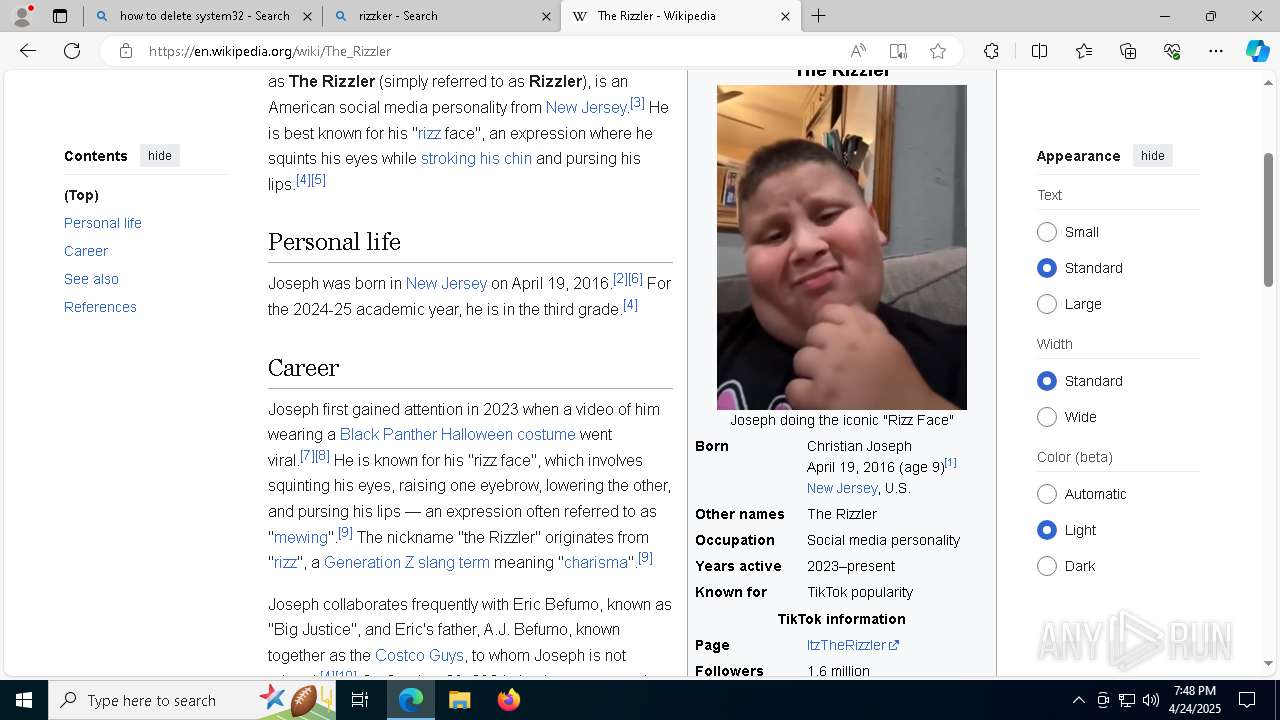Image resolution: width=1280 pixels, height=720 pixels.
Task: Open 'stroking his chin' link
Action: (476, 158)
